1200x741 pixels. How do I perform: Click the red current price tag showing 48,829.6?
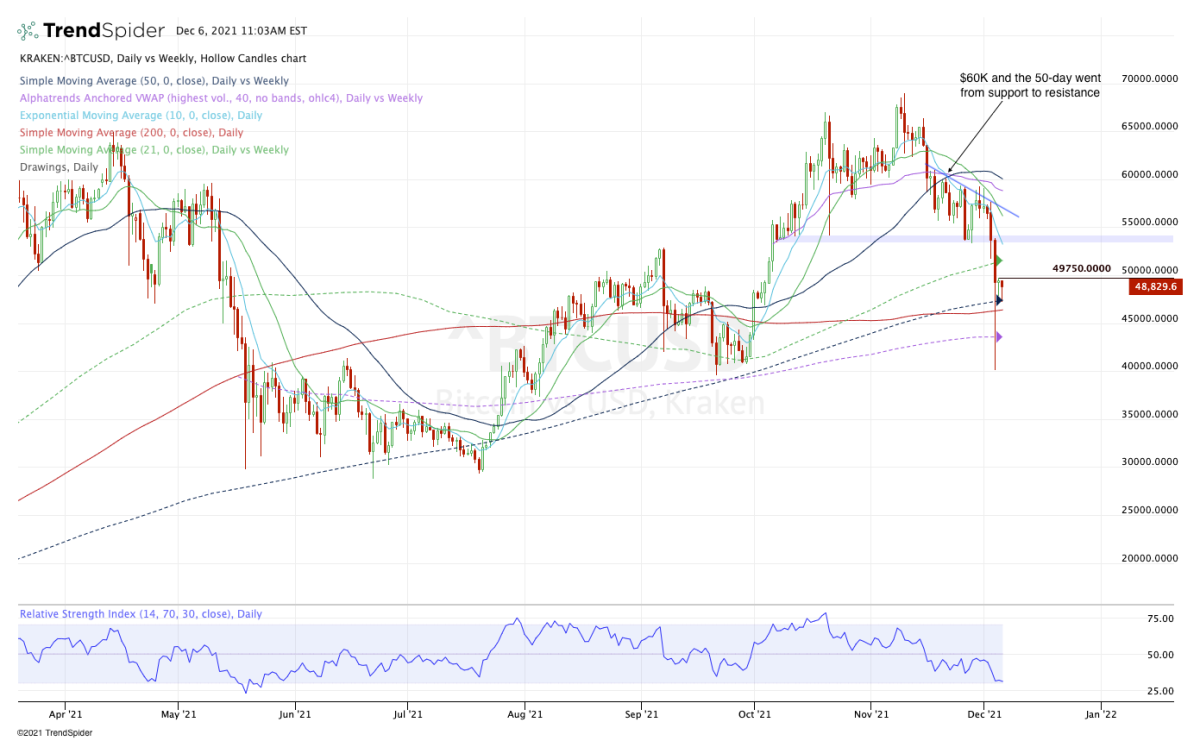point(1155,287)
